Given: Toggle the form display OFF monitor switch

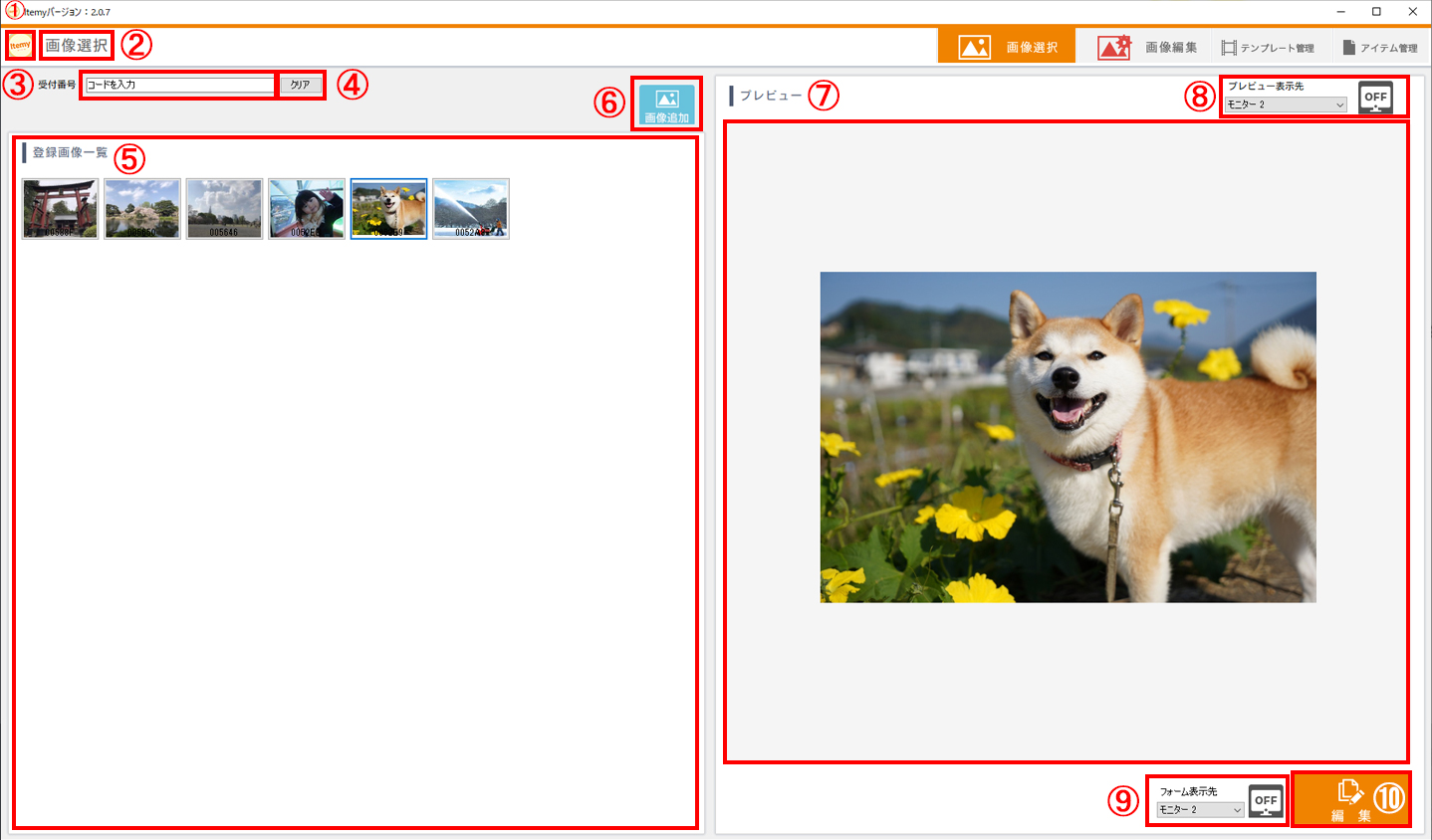Looking at the screenshot, I should (1265, 801).
